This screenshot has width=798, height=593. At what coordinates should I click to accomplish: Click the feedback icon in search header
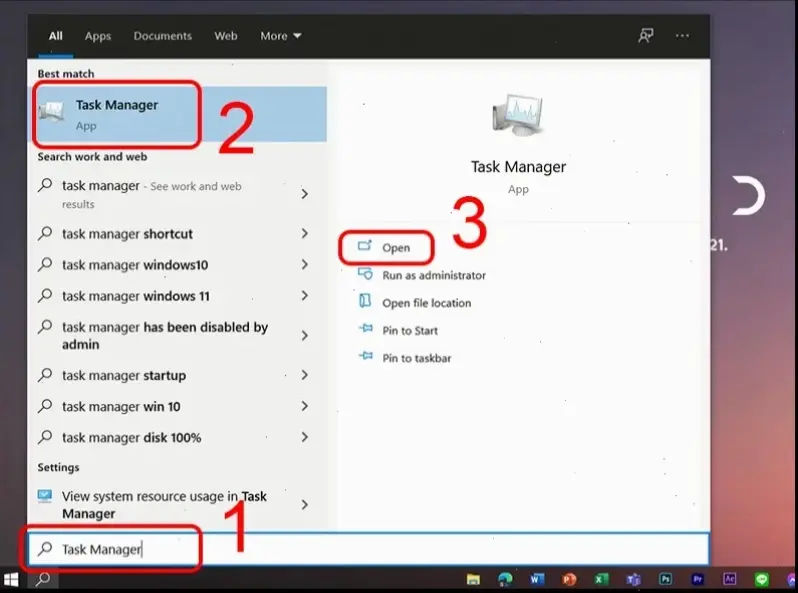(646, 36)
